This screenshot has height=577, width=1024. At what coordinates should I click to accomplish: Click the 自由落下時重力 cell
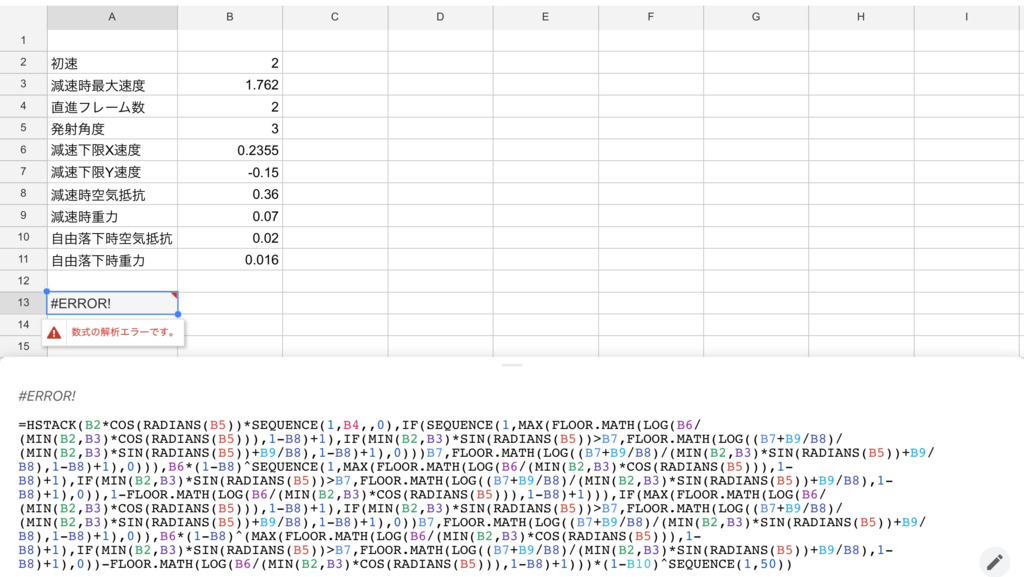(111, 260)
